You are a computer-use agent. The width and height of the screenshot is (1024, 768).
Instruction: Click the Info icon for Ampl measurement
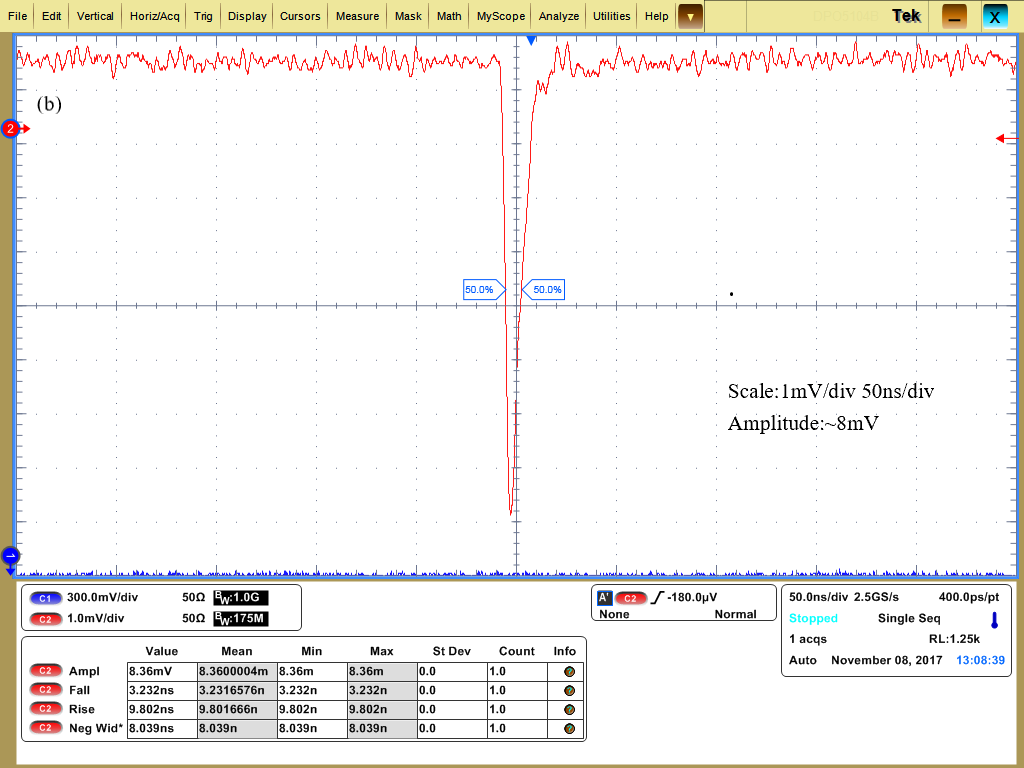[x=569, y=671]
